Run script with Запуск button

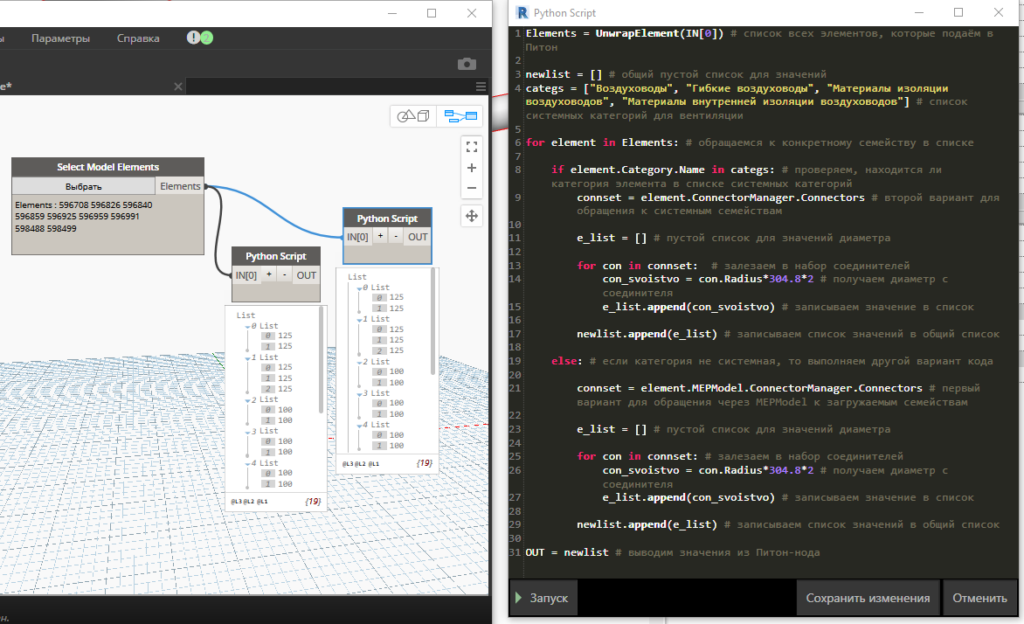tap(543, 598)
